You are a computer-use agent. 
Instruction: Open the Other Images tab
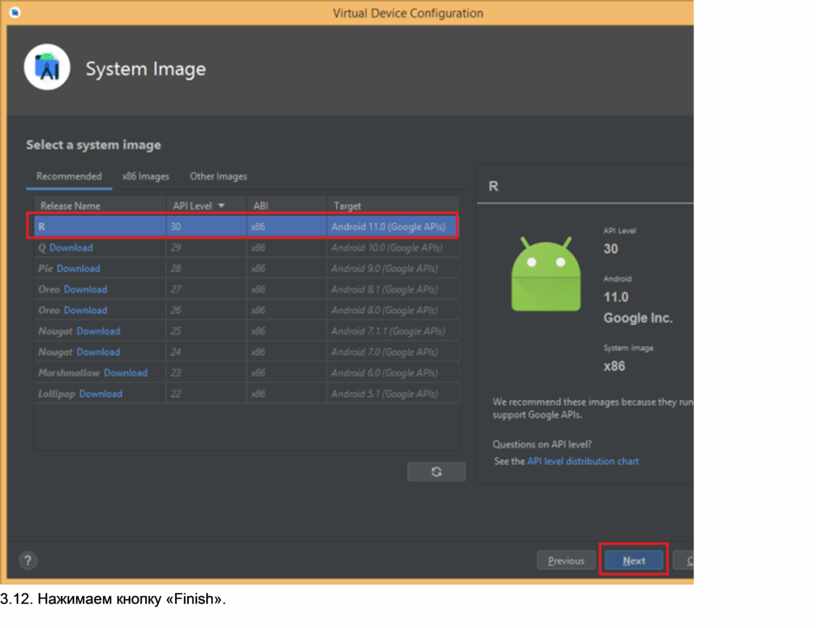point(218,176)
